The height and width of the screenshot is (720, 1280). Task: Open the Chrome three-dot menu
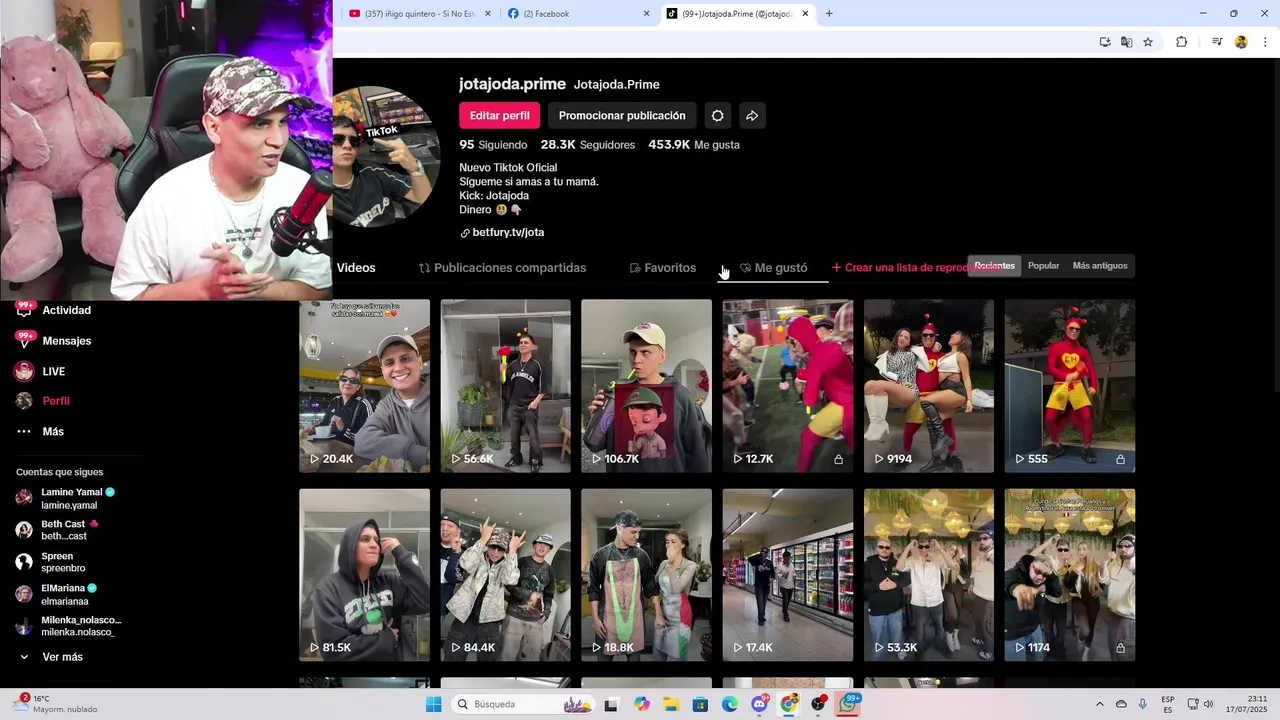(1265, 42)
